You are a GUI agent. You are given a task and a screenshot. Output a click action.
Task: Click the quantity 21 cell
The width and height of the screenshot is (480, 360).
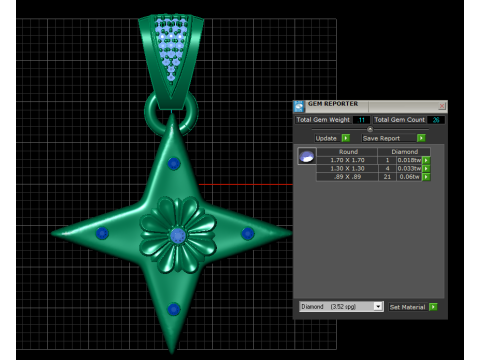[387, 177]
